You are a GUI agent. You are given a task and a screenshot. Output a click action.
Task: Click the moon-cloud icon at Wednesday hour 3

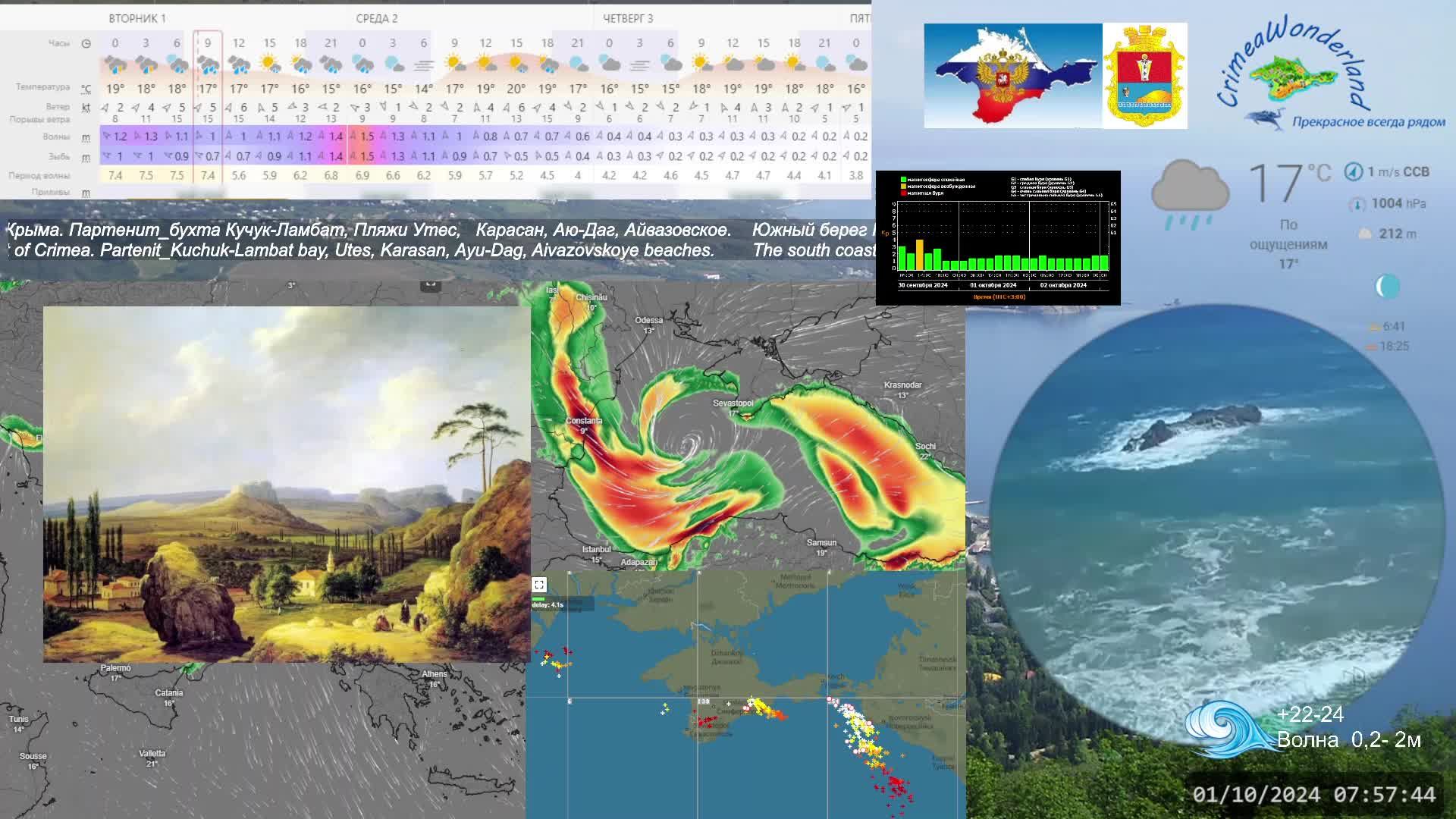(x=393, y=64)
